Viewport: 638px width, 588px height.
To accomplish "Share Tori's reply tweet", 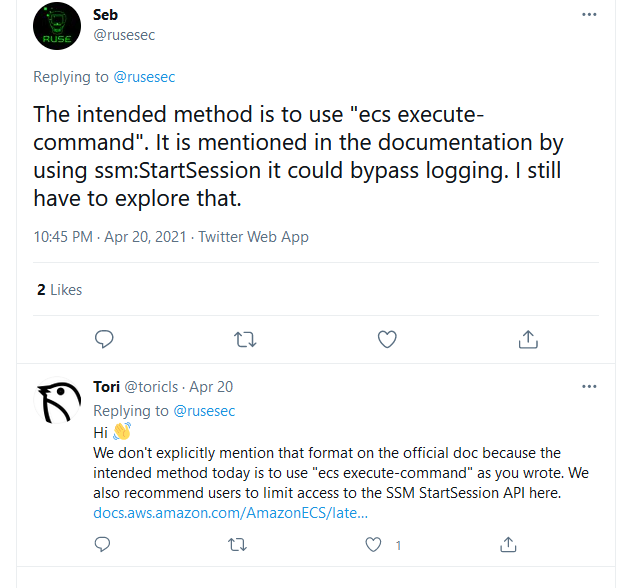I will 508,545.
